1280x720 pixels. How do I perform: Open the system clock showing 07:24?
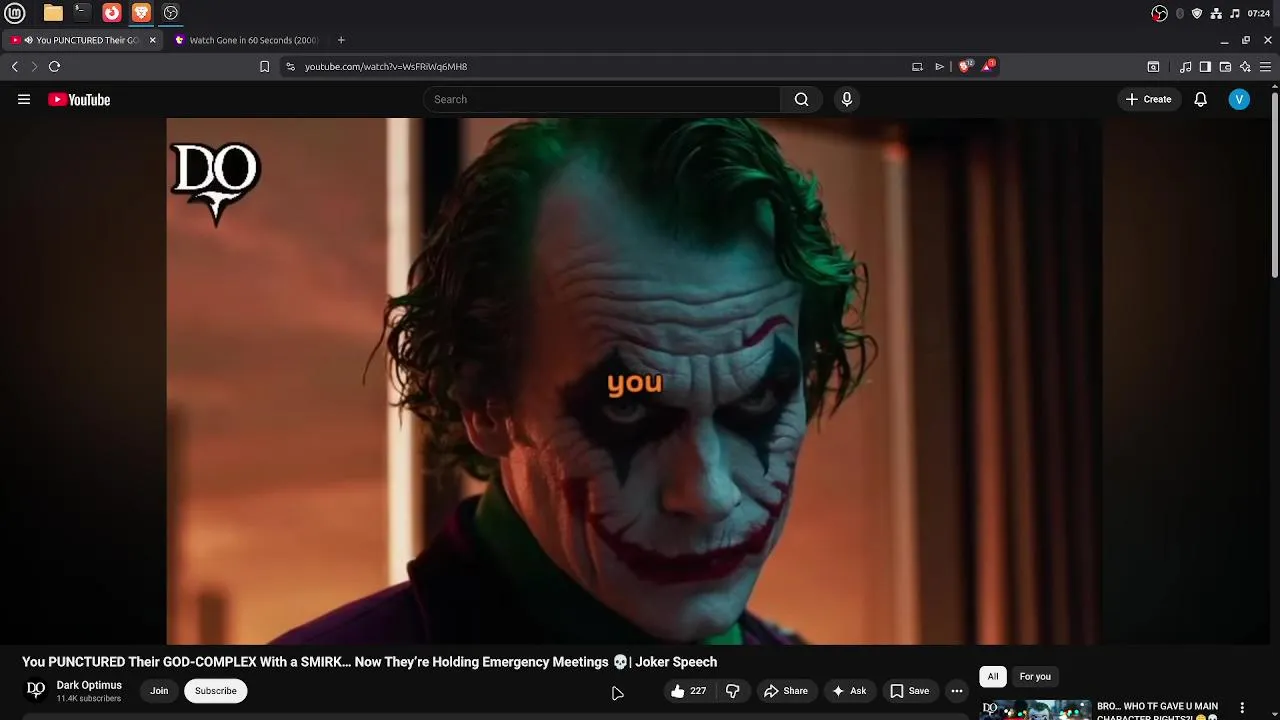[1259, 13]
